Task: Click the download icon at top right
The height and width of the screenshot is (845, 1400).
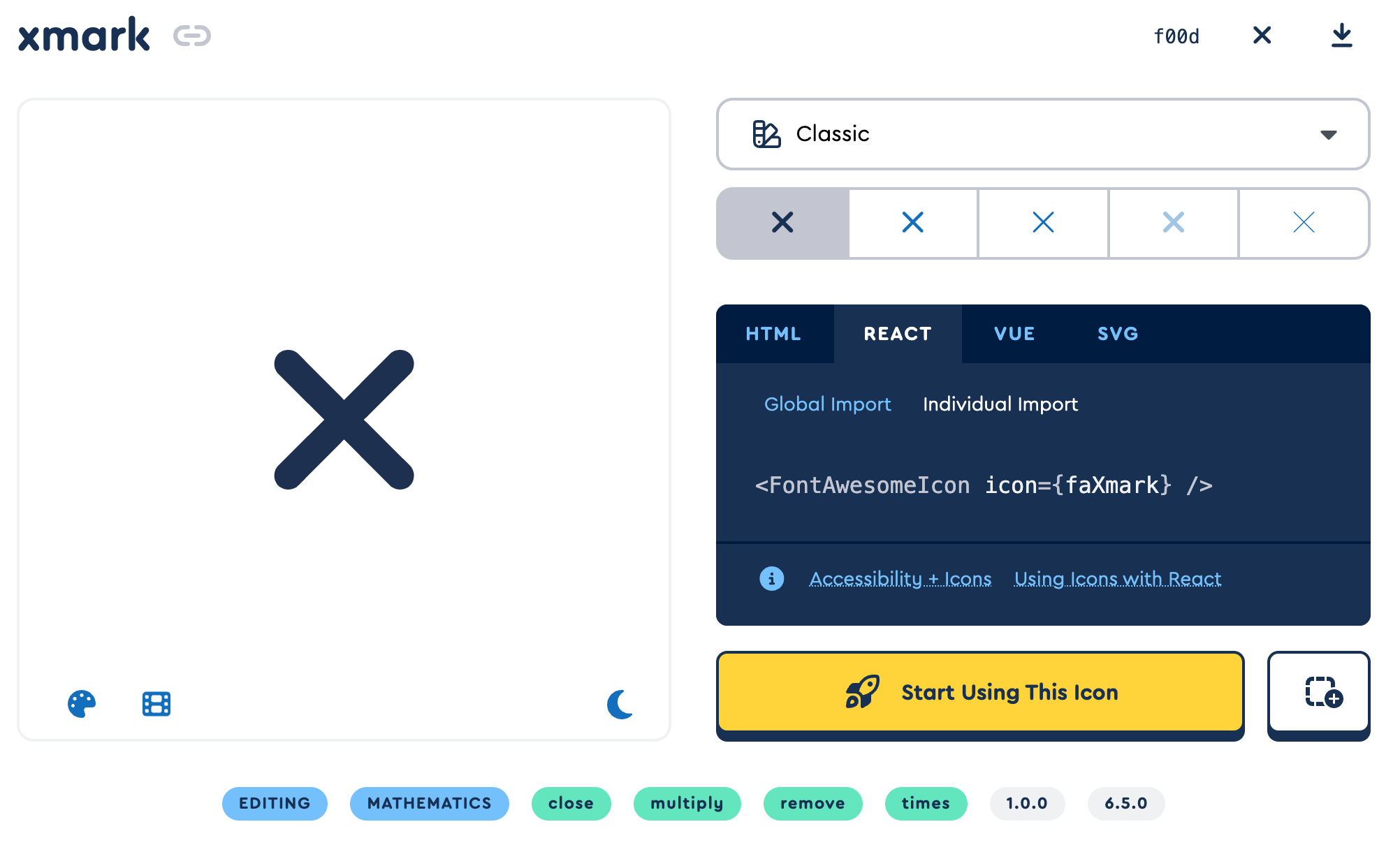Action: 1341,36
